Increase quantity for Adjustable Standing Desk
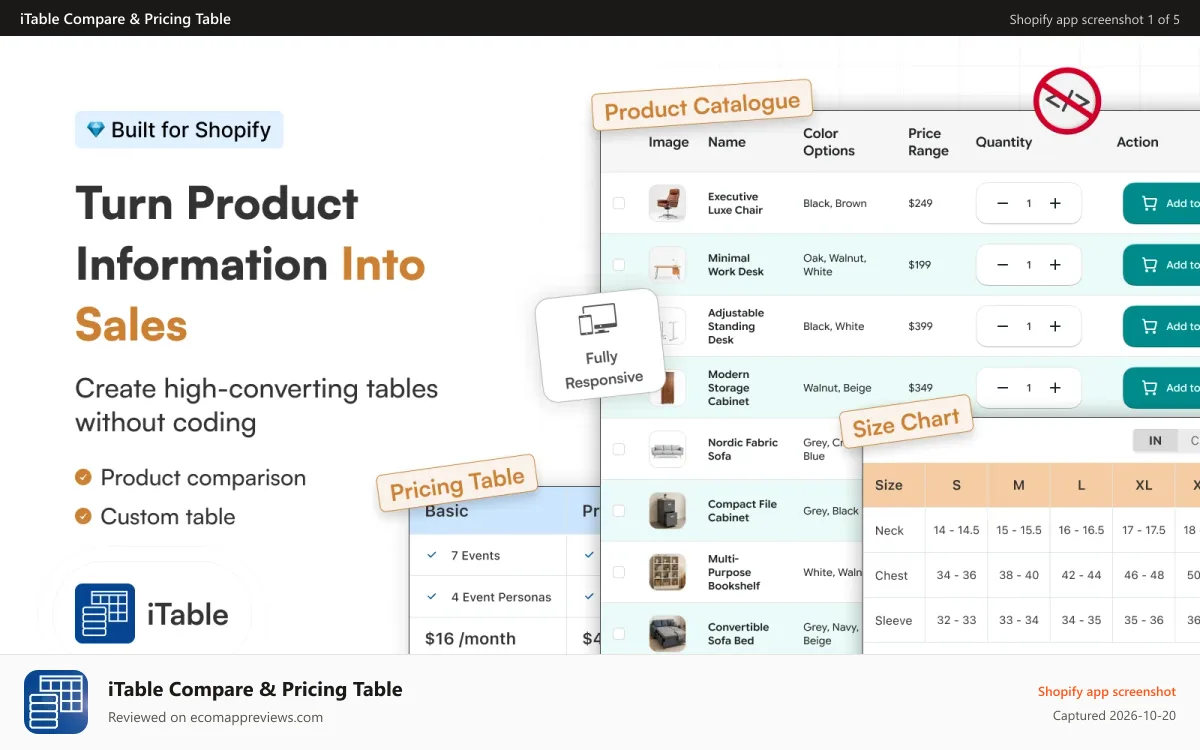 [1055, 326]
